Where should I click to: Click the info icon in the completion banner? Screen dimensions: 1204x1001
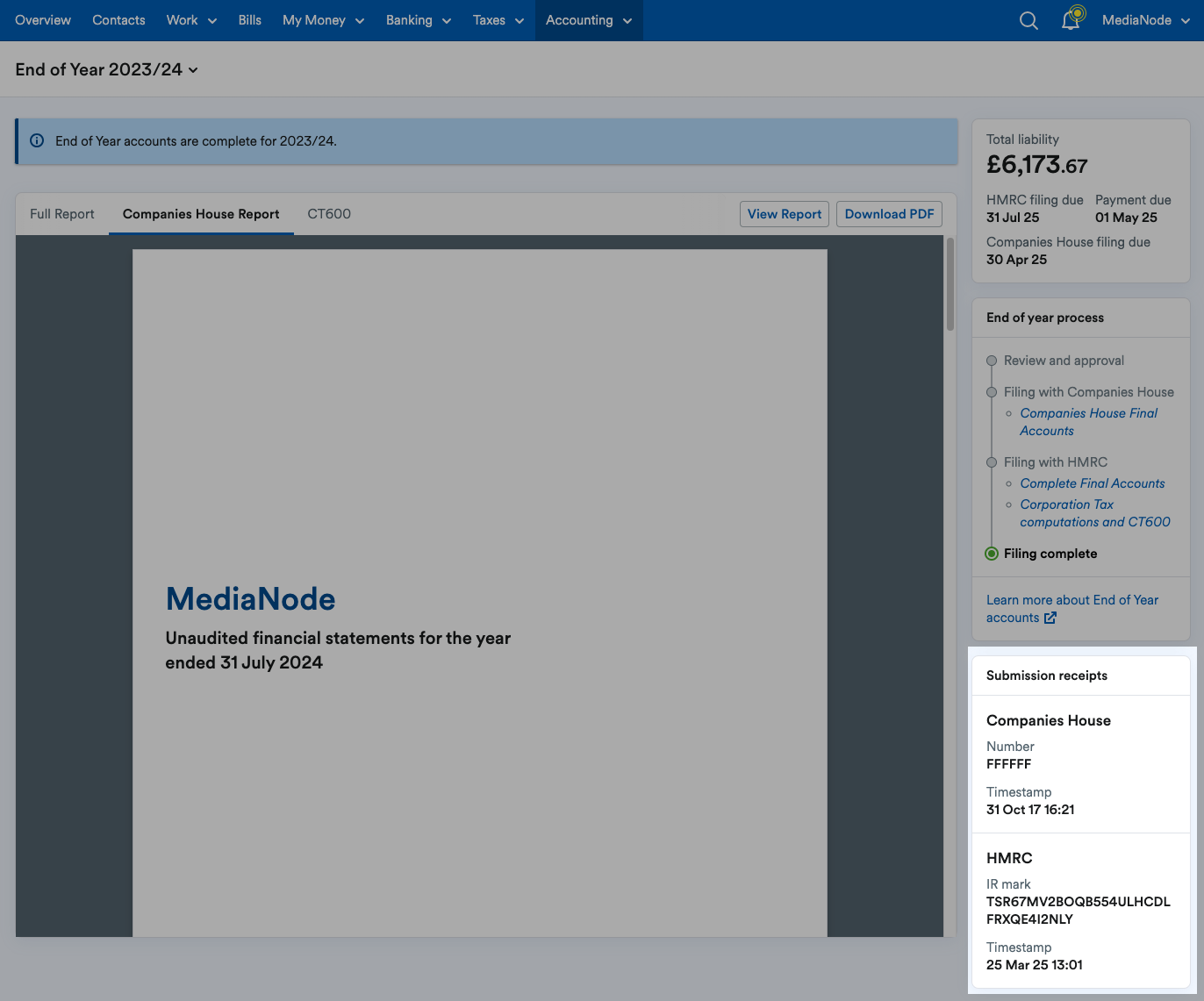(x=37, y=140)
